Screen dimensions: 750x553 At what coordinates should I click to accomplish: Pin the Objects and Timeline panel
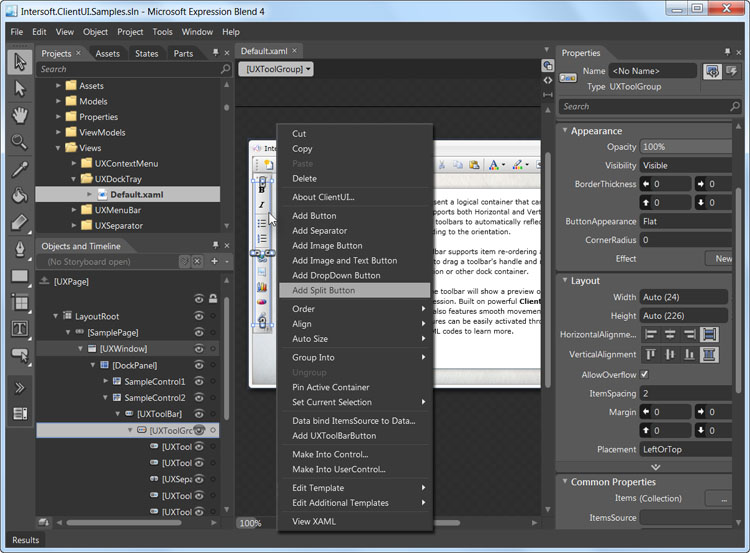pyautogui.click(x=215, y=245)
